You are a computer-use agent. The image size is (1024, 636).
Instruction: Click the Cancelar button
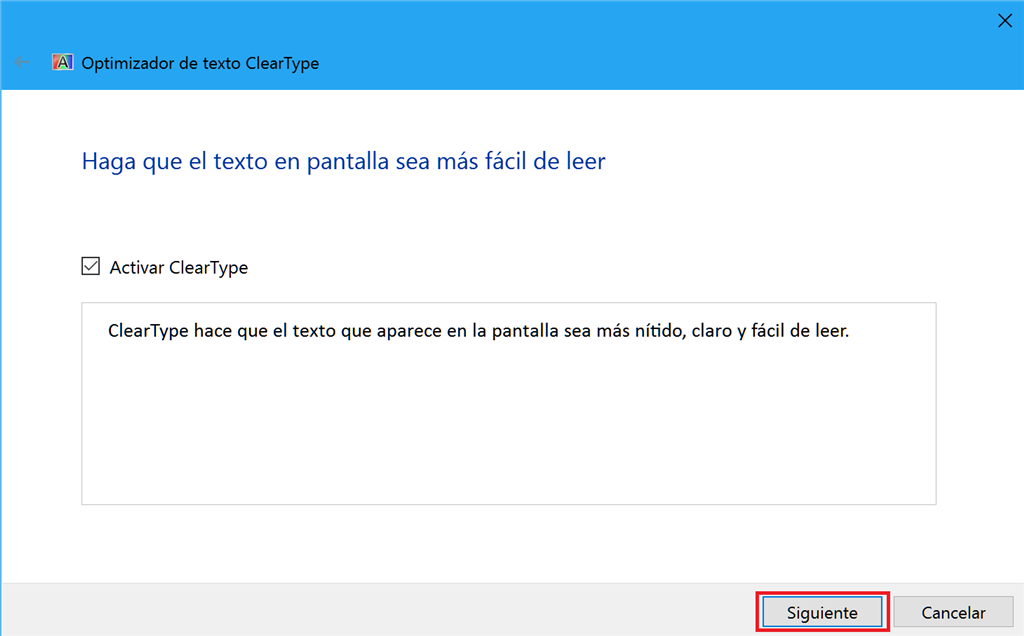click(953, 612)
